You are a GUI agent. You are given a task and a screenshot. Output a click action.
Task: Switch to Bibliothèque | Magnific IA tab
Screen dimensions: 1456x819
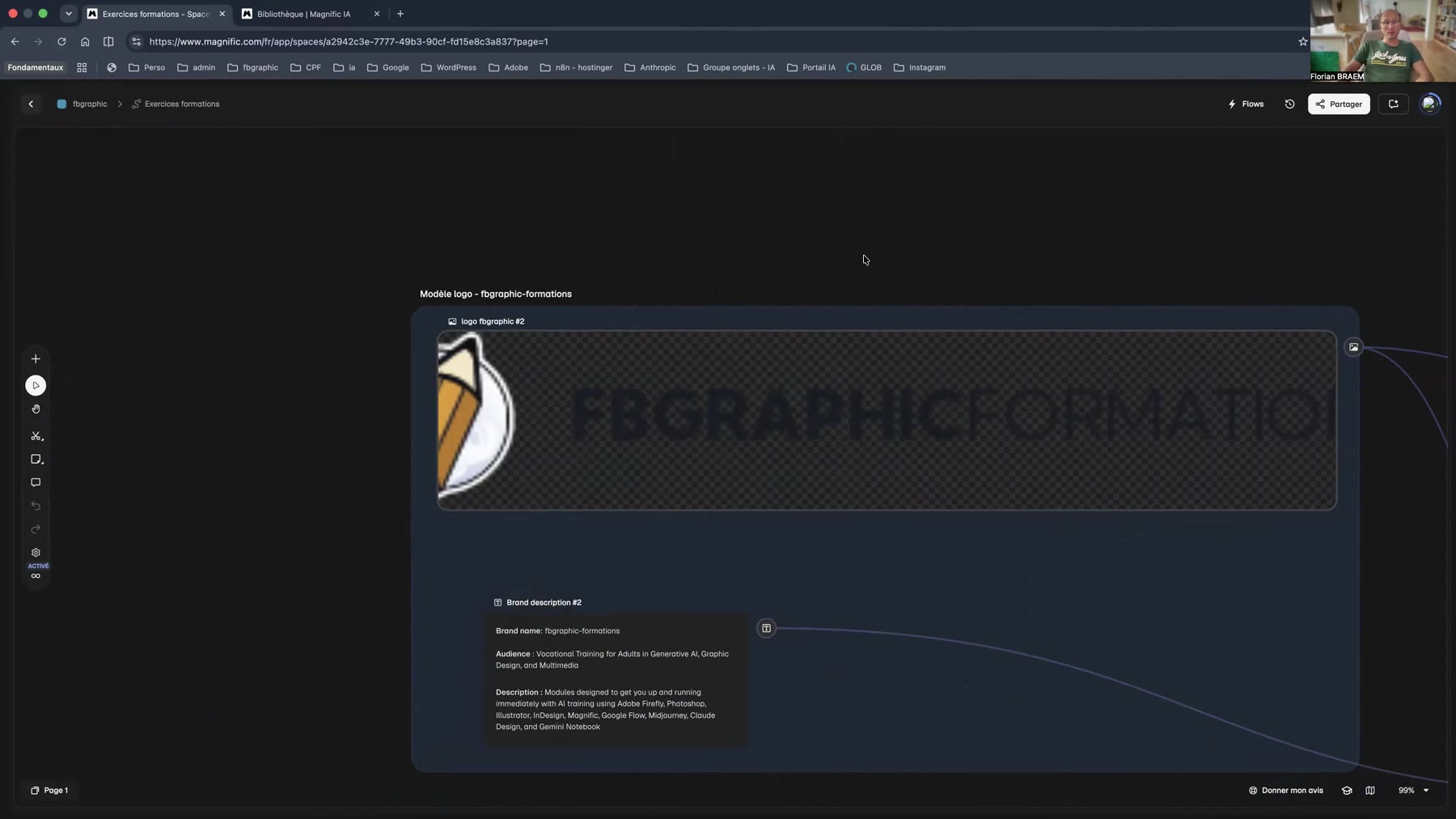tap(303, 14)
